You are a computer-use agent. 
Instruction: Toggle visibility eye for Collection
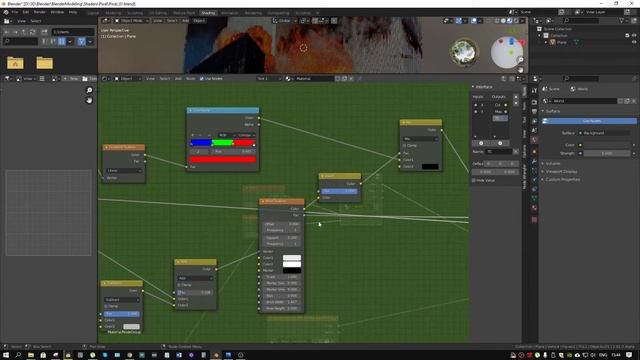pos(633,36)
